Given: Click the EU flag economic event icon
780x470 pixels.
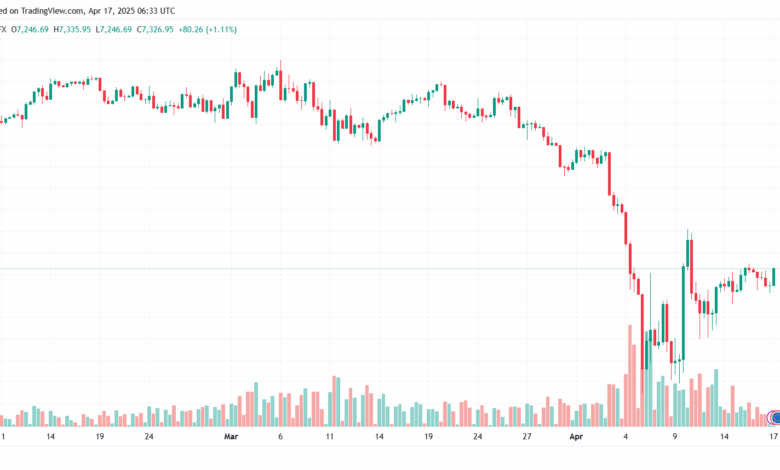Looking at the screenshot, I should 777,418.
